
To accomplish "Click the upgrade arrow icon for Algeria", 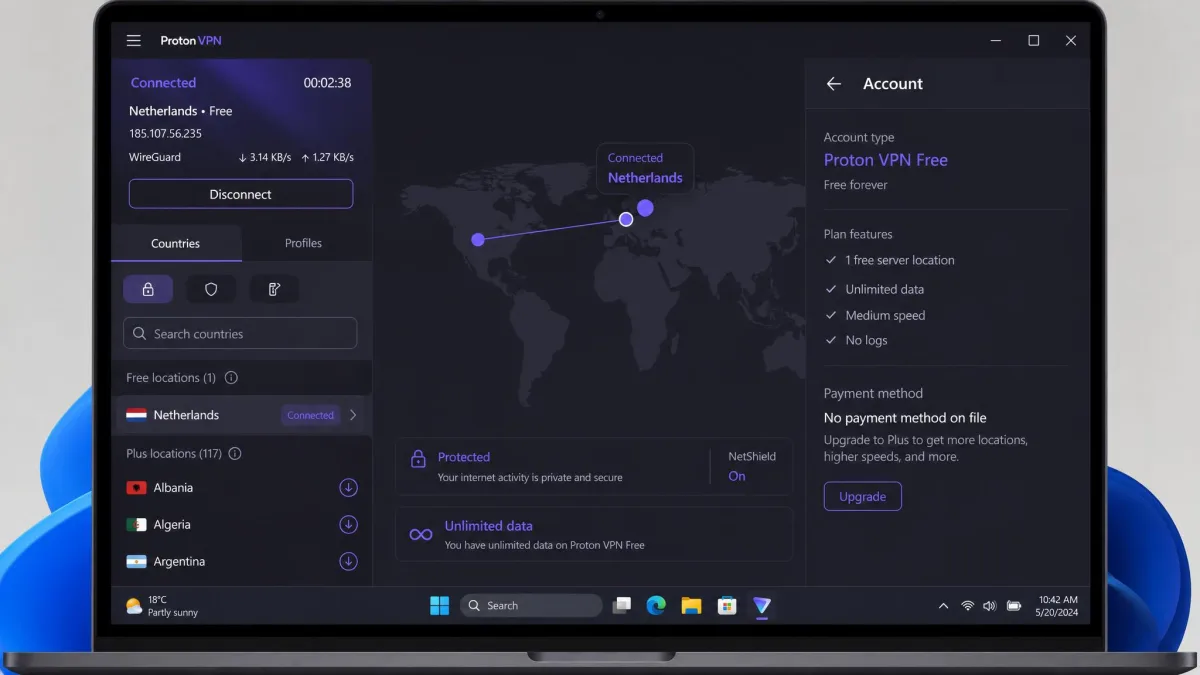I will 348,524.
